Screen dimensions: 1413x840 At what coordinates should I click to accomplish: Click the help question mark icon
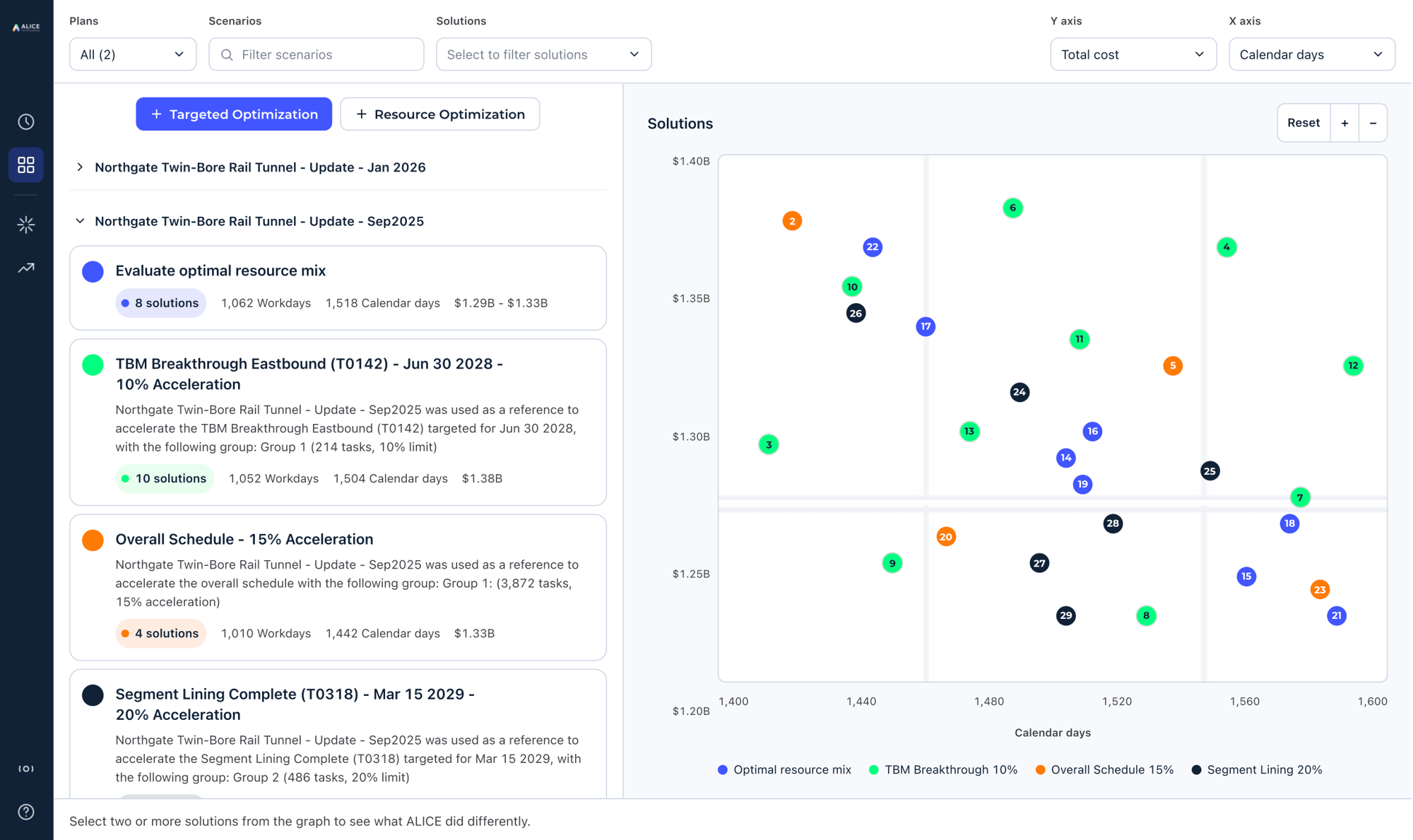point(26,812)
